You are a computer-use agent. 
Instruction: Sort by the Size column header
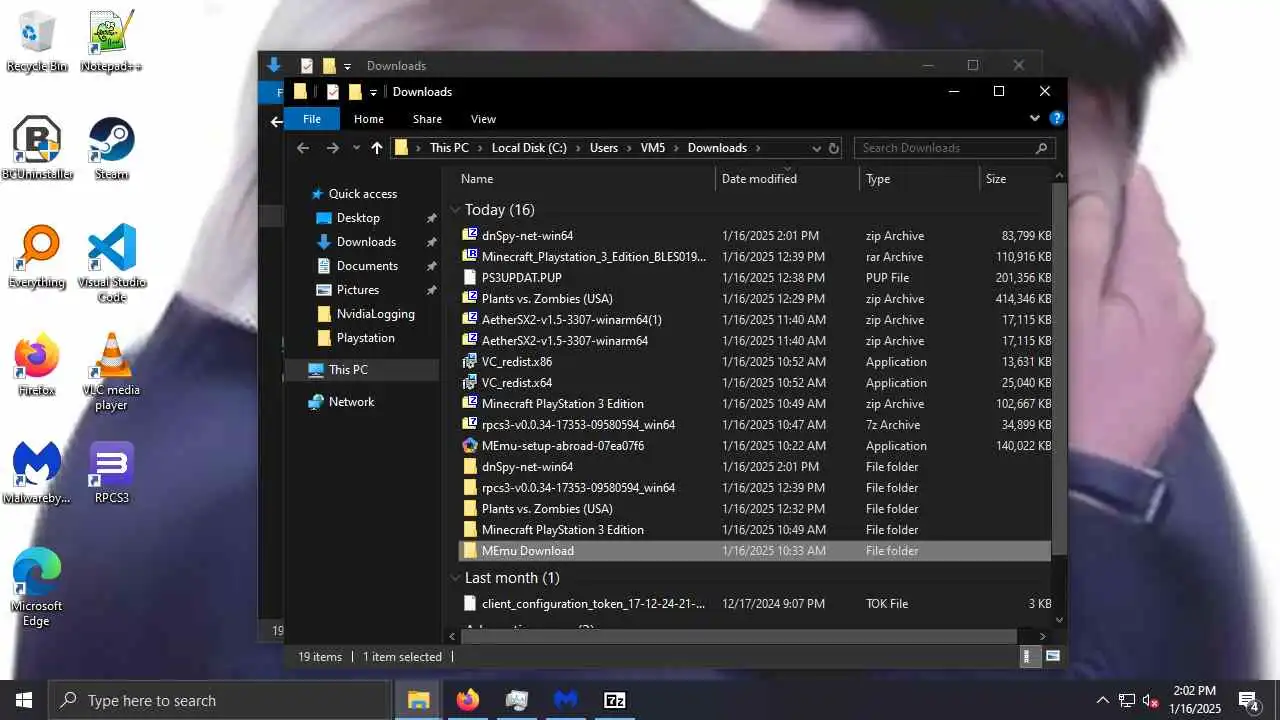[1015, 179]
